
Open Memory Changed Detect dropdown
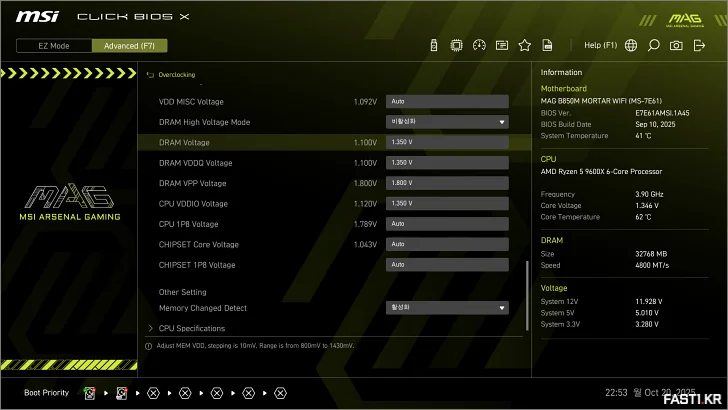coord(447,307)
